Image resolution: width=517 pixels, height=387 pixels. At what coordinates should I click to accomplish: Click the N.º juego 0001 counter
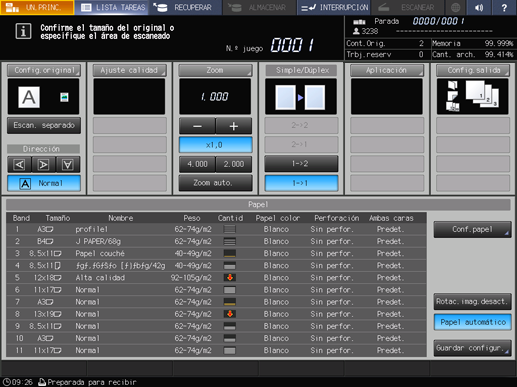[x=292, y=45]
